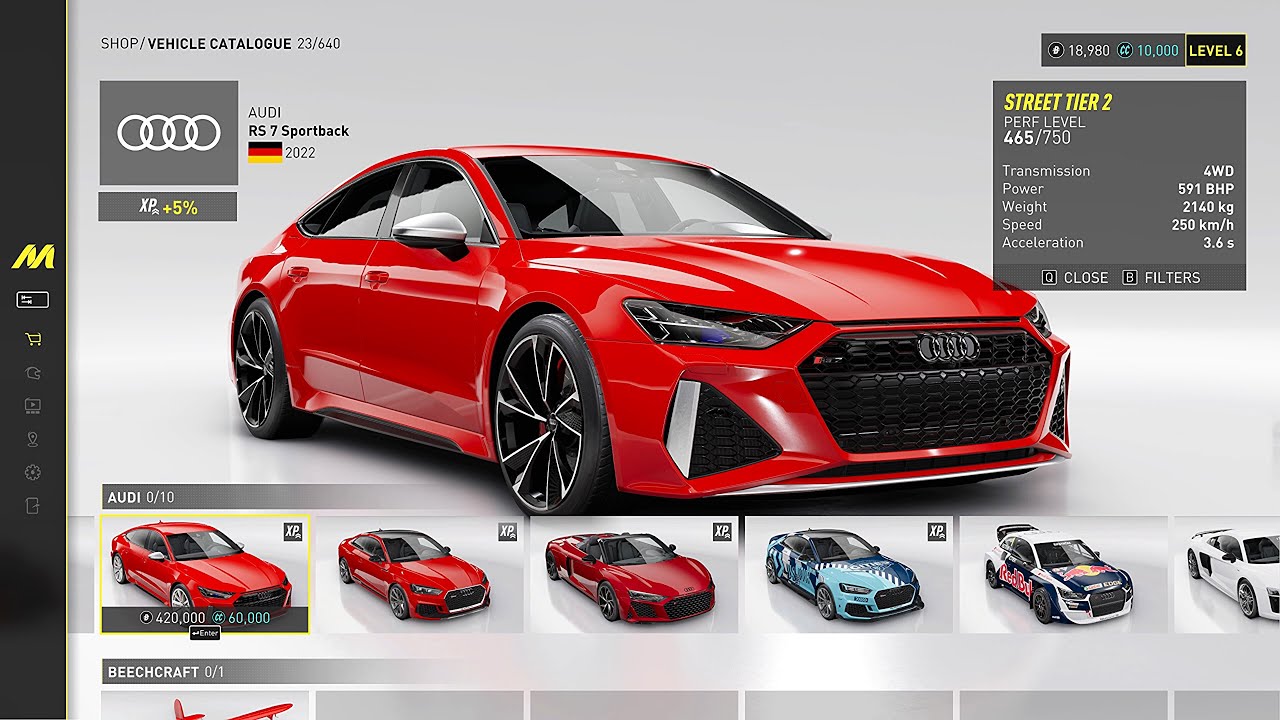Click the B key icon next to FILTERS
Image resolution: width=1280 pixels, height=720 pixels.
pyautogui.click(x=1130, y=278)
